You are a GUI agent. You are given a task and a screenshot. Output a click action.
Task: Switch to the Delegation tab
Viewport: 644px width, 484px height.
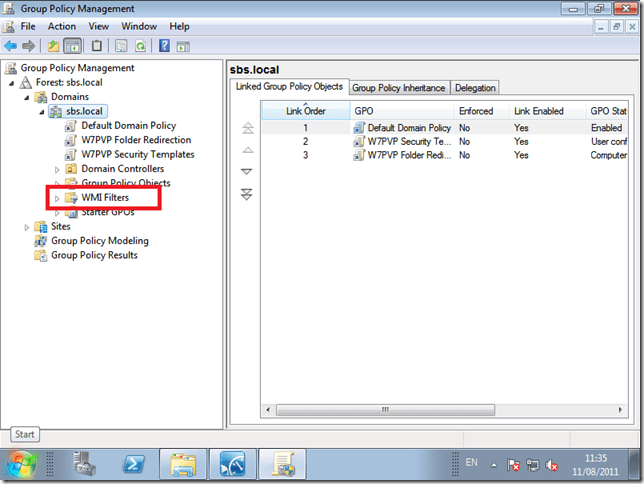(x=475, y=88)
